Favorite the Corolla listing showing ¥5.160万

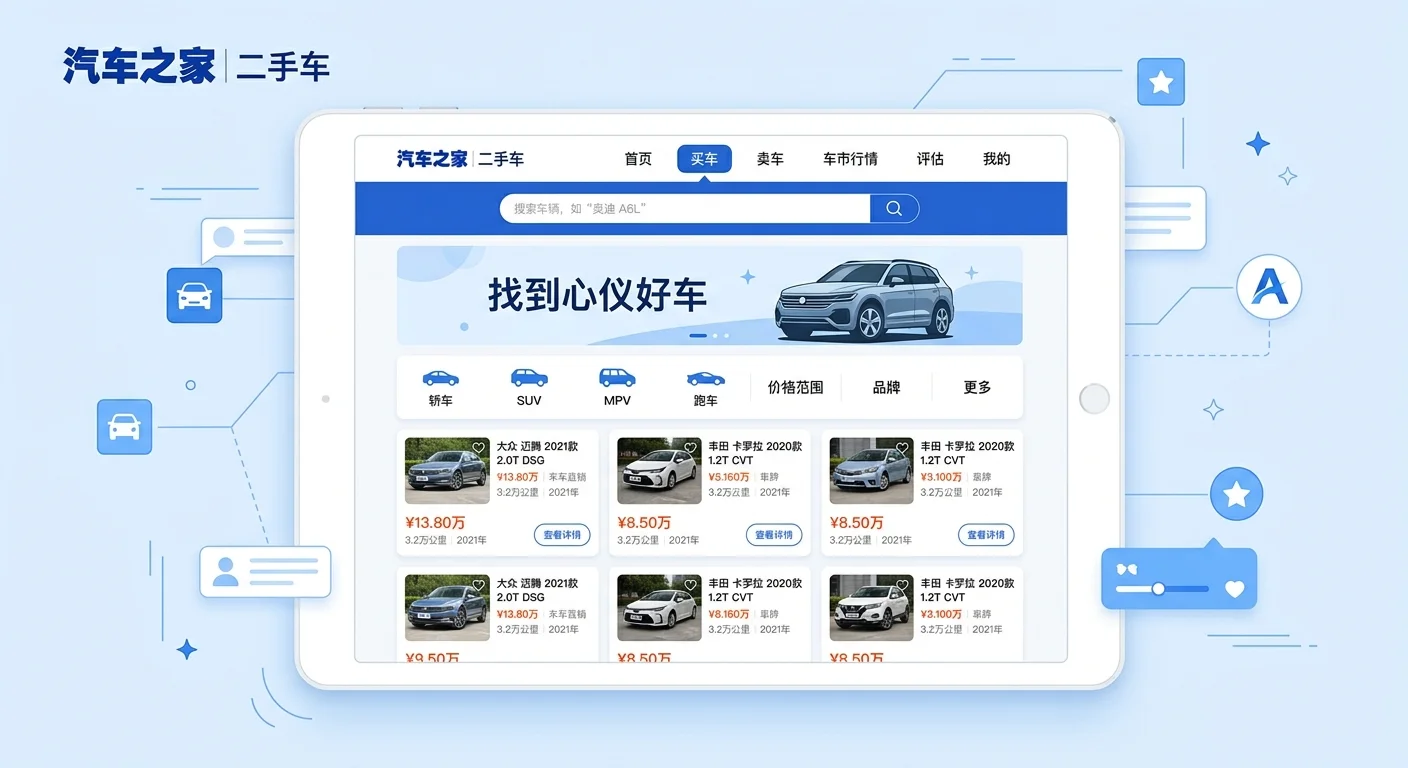click(x=691, y=448)
